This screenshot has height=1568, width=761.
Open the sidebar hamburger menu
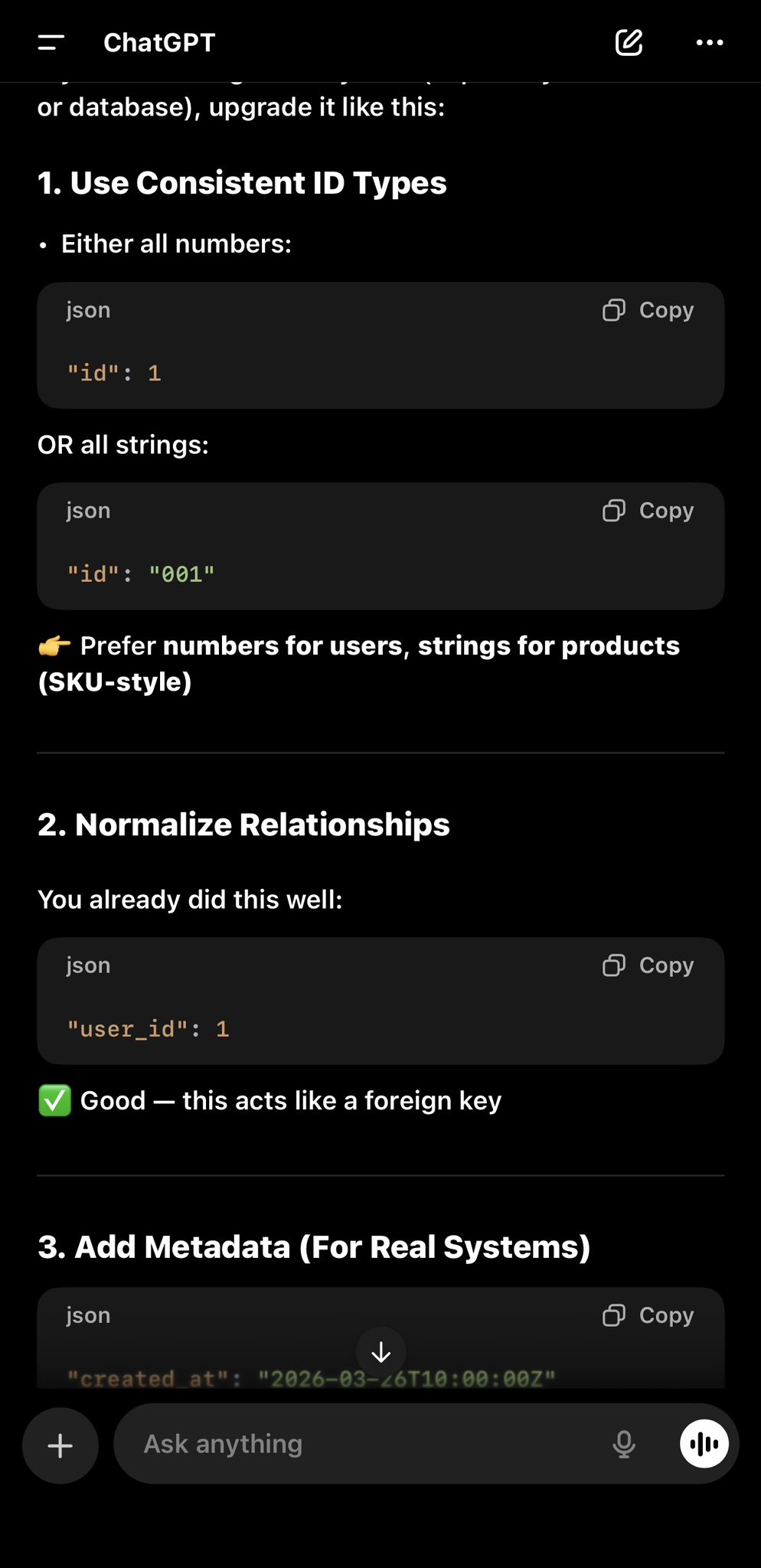coord(51,43)
